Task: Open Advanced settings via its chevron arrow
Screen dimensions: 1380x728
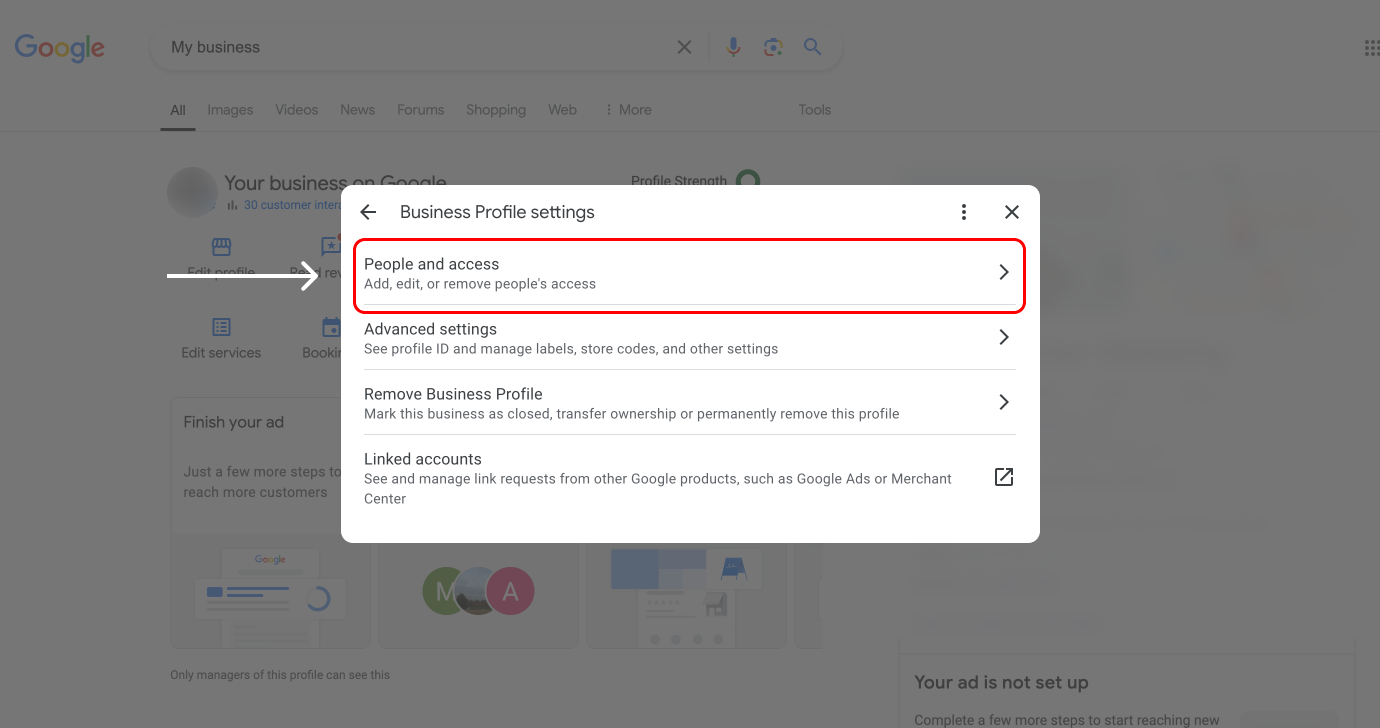Action: point(1004,337)
